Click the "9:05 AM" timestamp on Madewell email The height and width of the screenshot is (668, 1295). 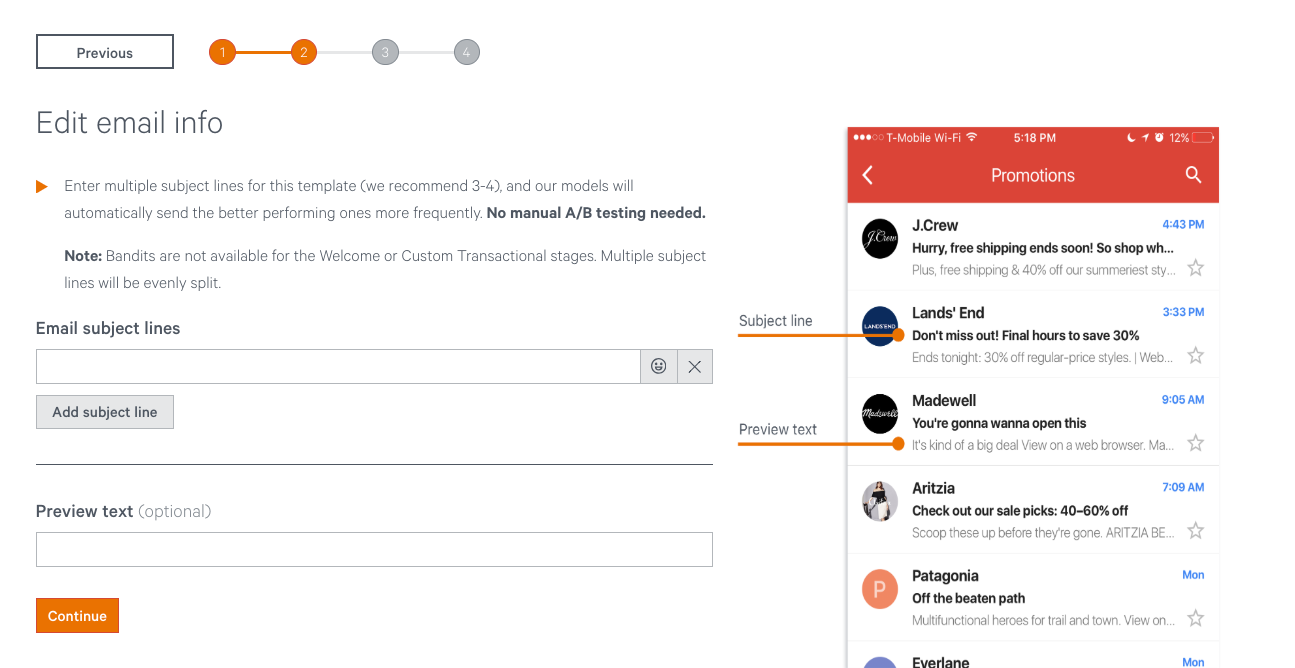pos(1183,400)
